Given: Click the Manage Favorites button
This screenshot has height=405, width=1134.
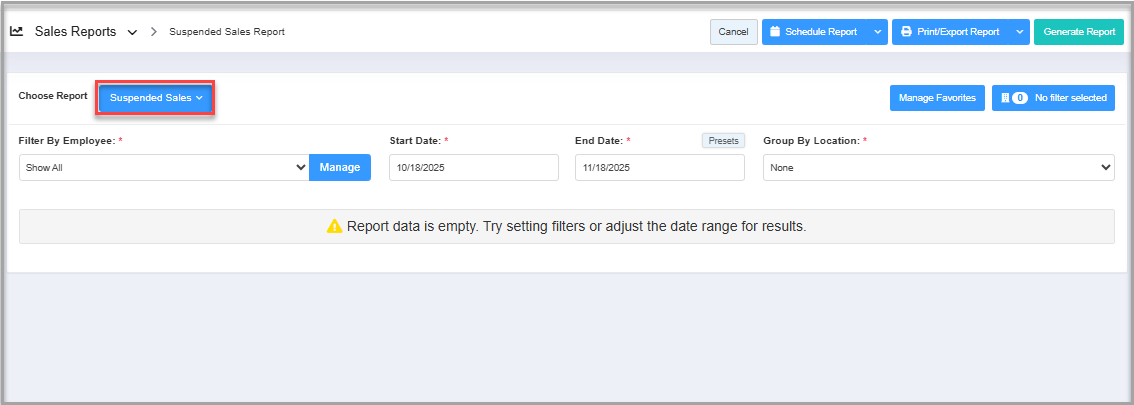Looking at the screenshot, I should tap(937, 98).
